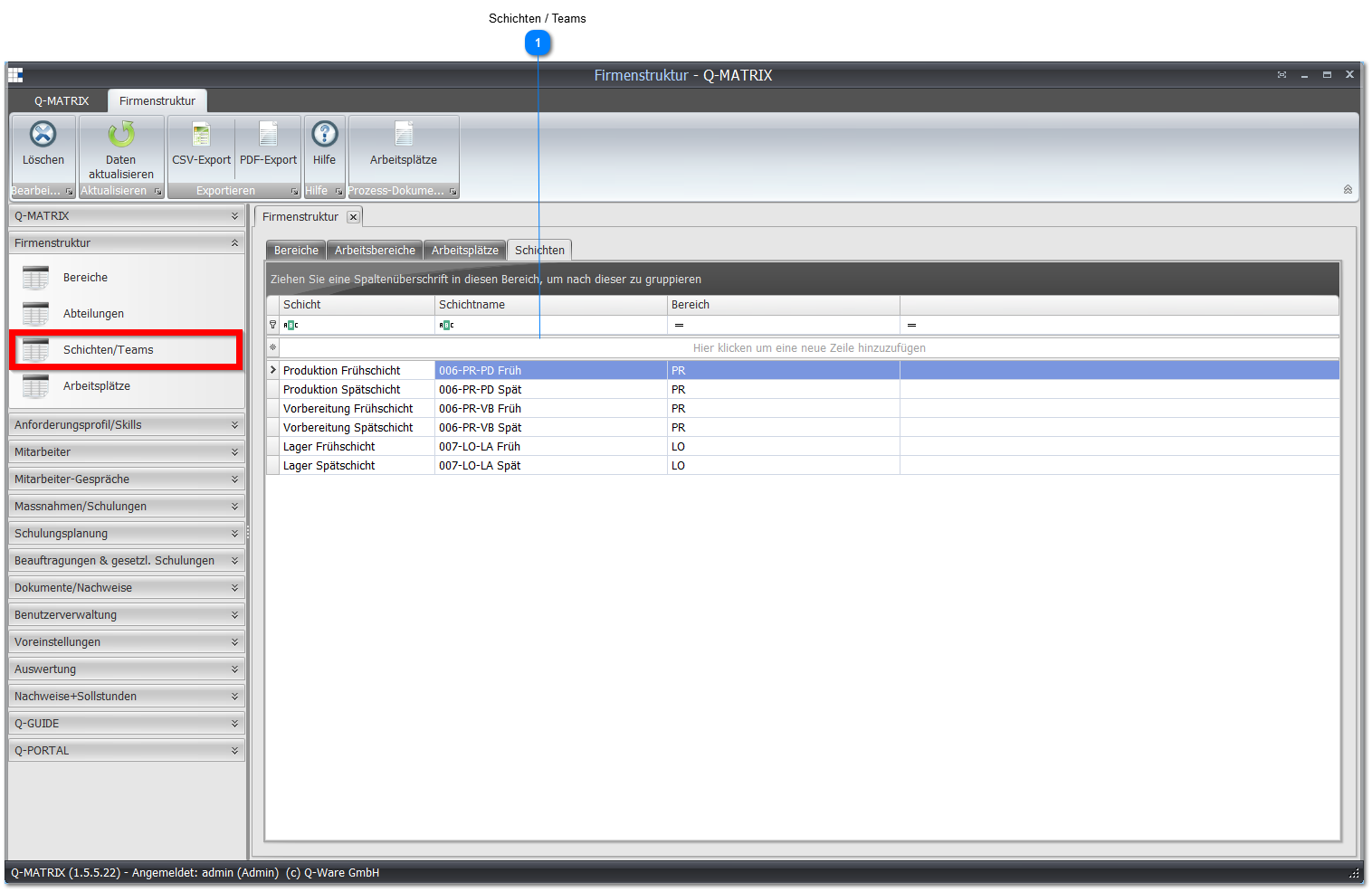The width and height of the screenshot is (1372, 892).
Task: Refresh data with Daten aktualisieren icon
Action: [x=121, y=134]
